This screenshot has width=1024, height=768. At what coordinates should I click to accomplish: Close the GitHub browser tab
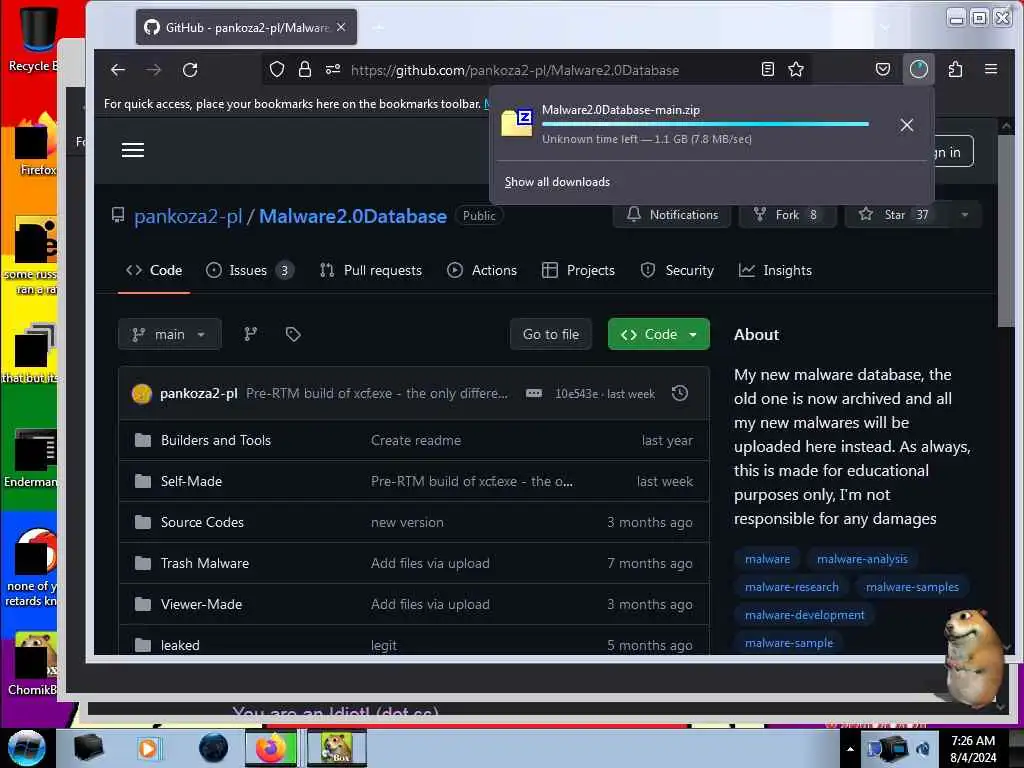click(341, 27)
